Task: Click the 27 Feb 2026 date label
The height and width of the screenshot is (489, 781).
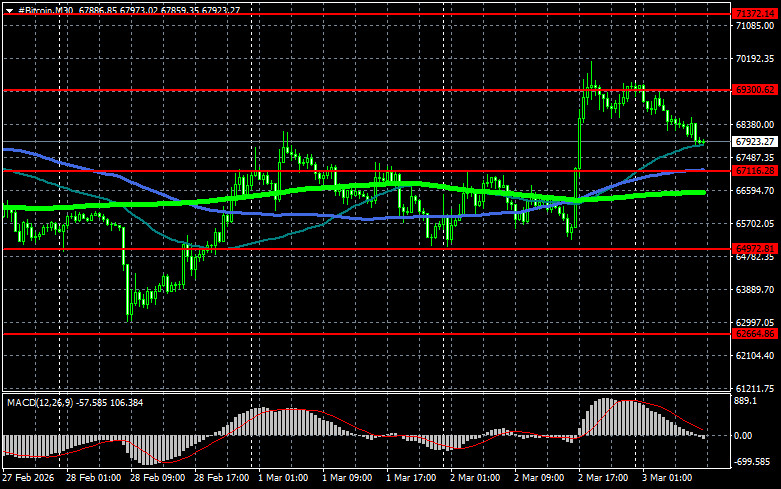Action: point(28,478)
